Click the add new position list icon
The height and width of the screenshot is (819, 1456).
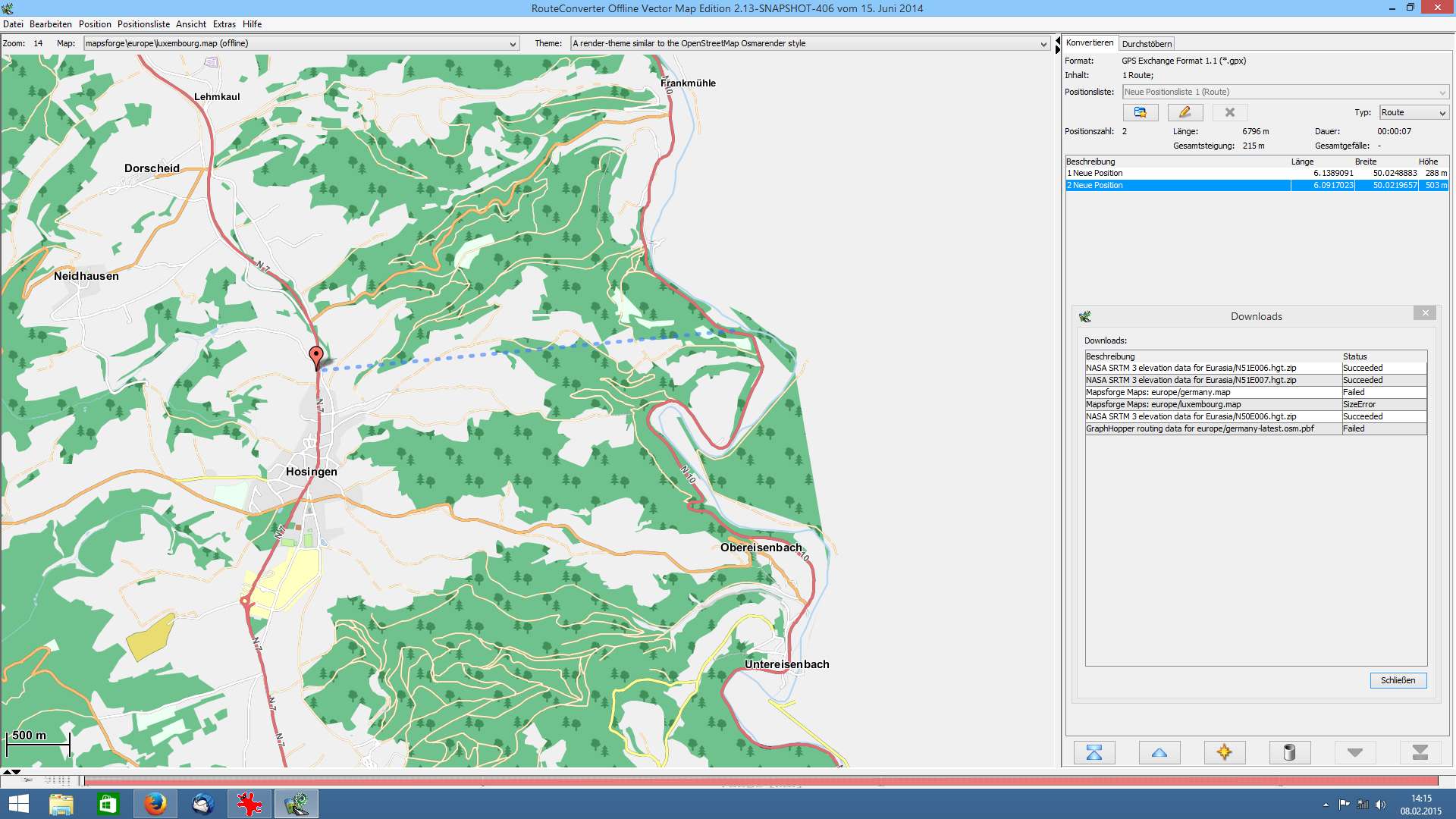coord(1140,112)
